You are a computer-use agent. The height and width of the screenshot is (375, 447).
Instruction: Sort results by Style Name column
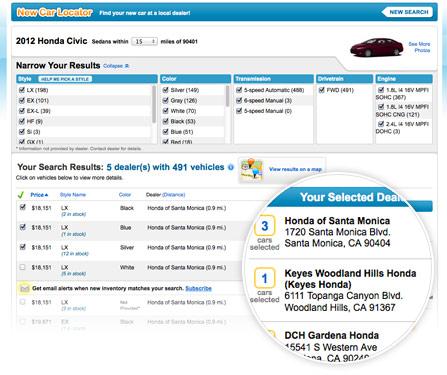(x=73, y=195)
